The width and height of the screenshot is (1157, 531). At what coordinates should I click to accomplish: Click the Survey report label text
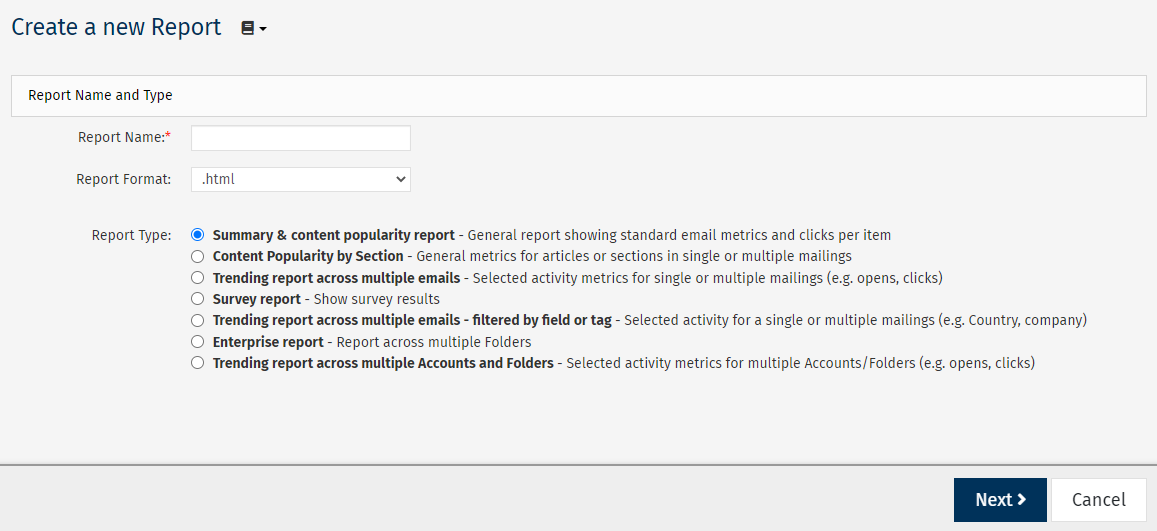[257, 299]
